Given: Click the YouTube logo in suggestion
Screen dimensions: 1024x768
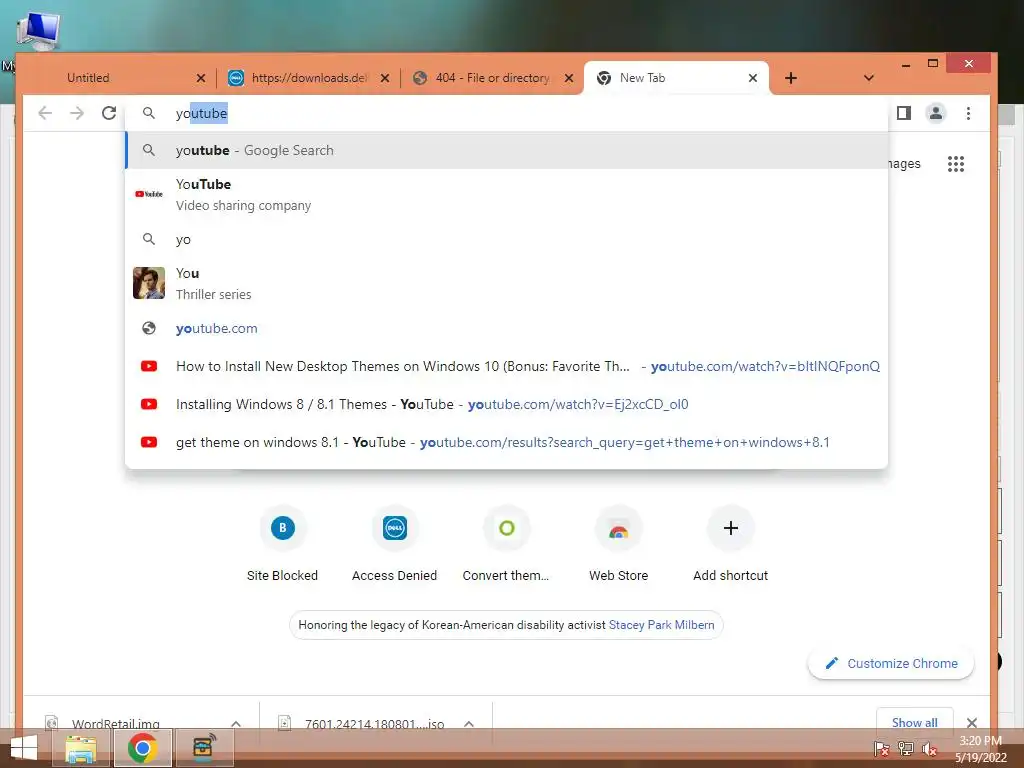Looking at the screenshot, I should [x=149, y=194].
